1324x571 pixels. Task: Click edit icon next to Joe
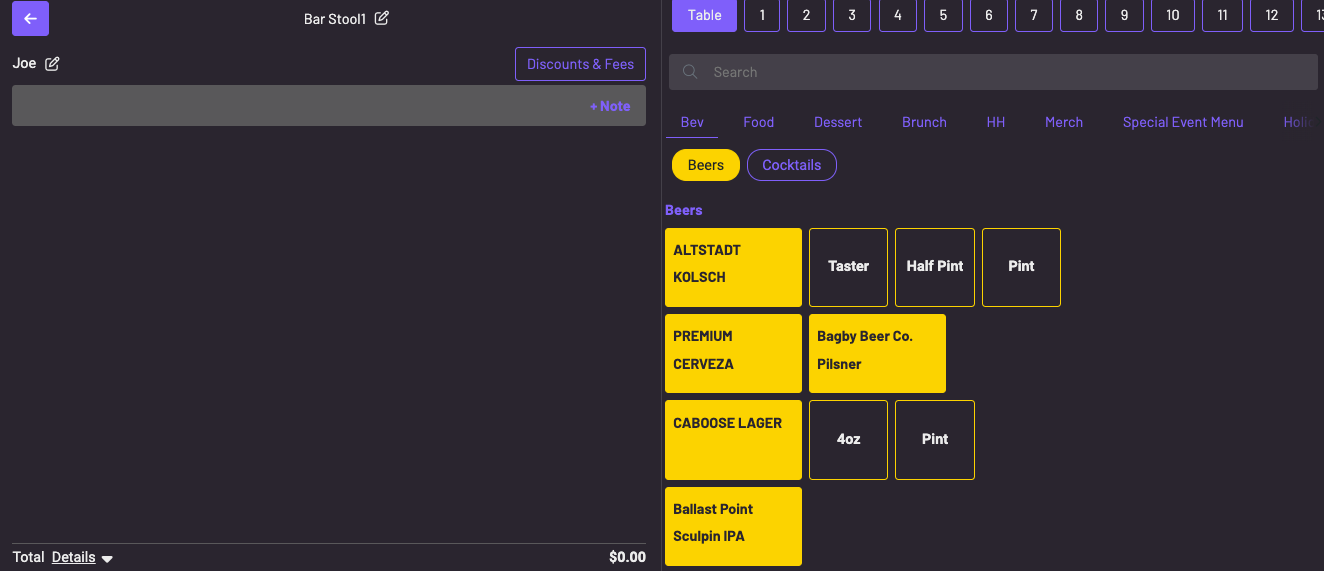52,64
